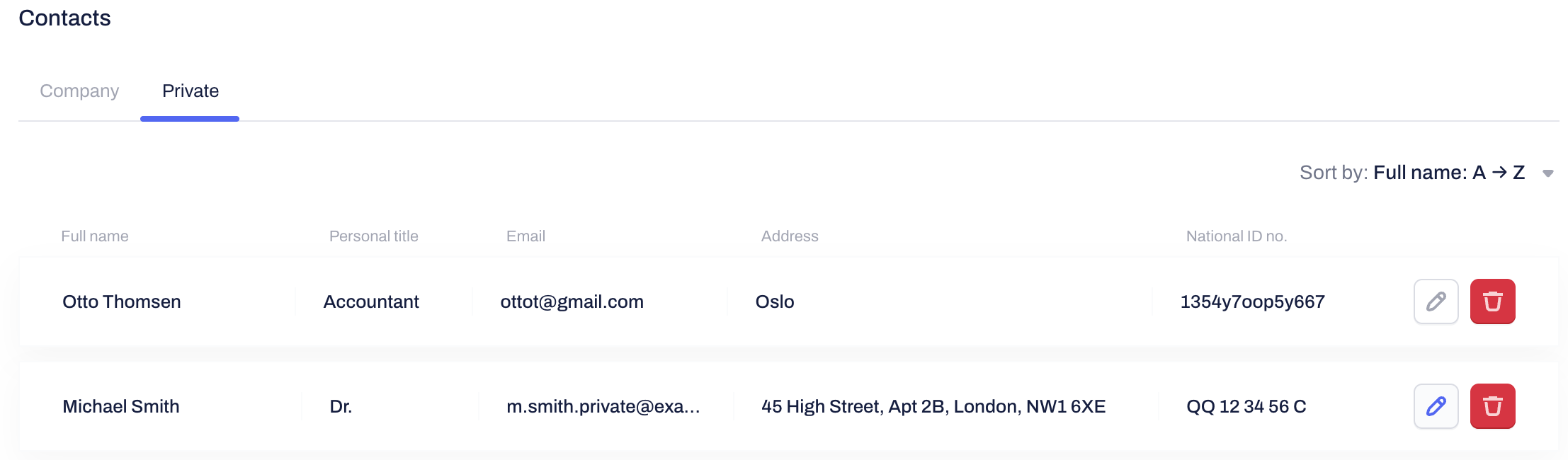
Task: Switch to the Company tab
Action: (x=79, y=91)
